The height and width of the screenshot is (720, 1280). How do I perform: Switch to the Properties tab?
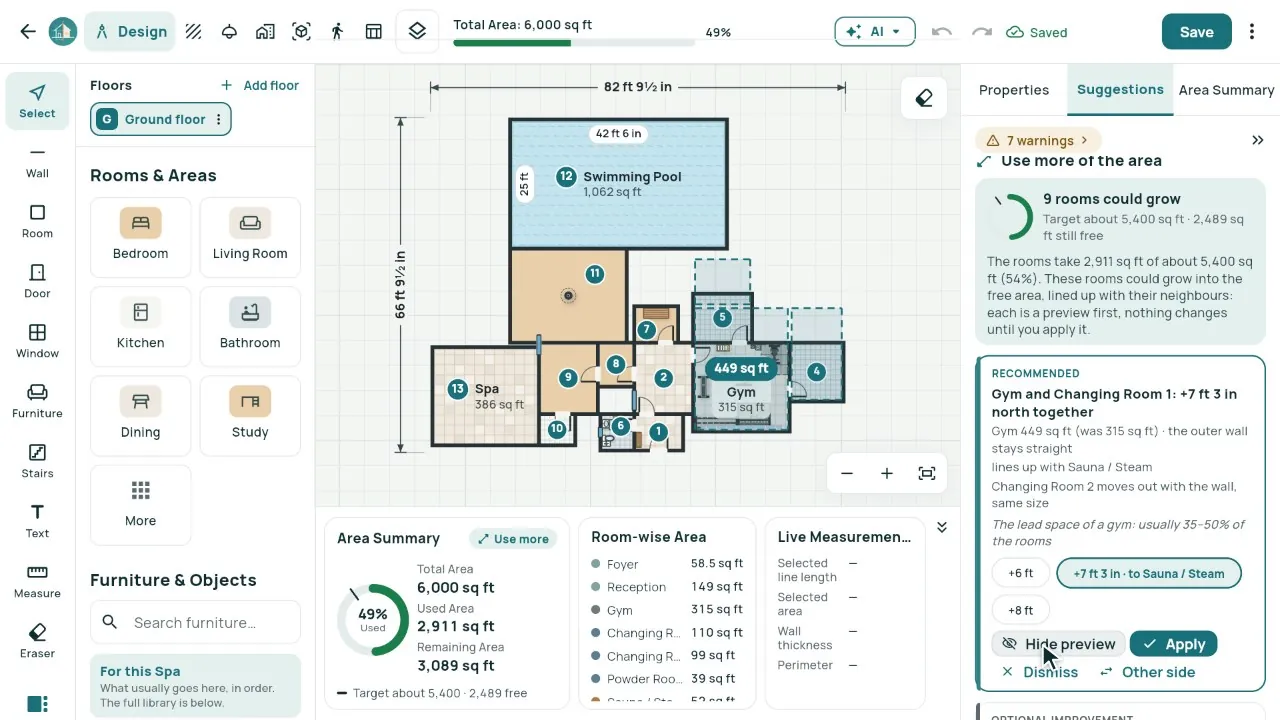1014,90
